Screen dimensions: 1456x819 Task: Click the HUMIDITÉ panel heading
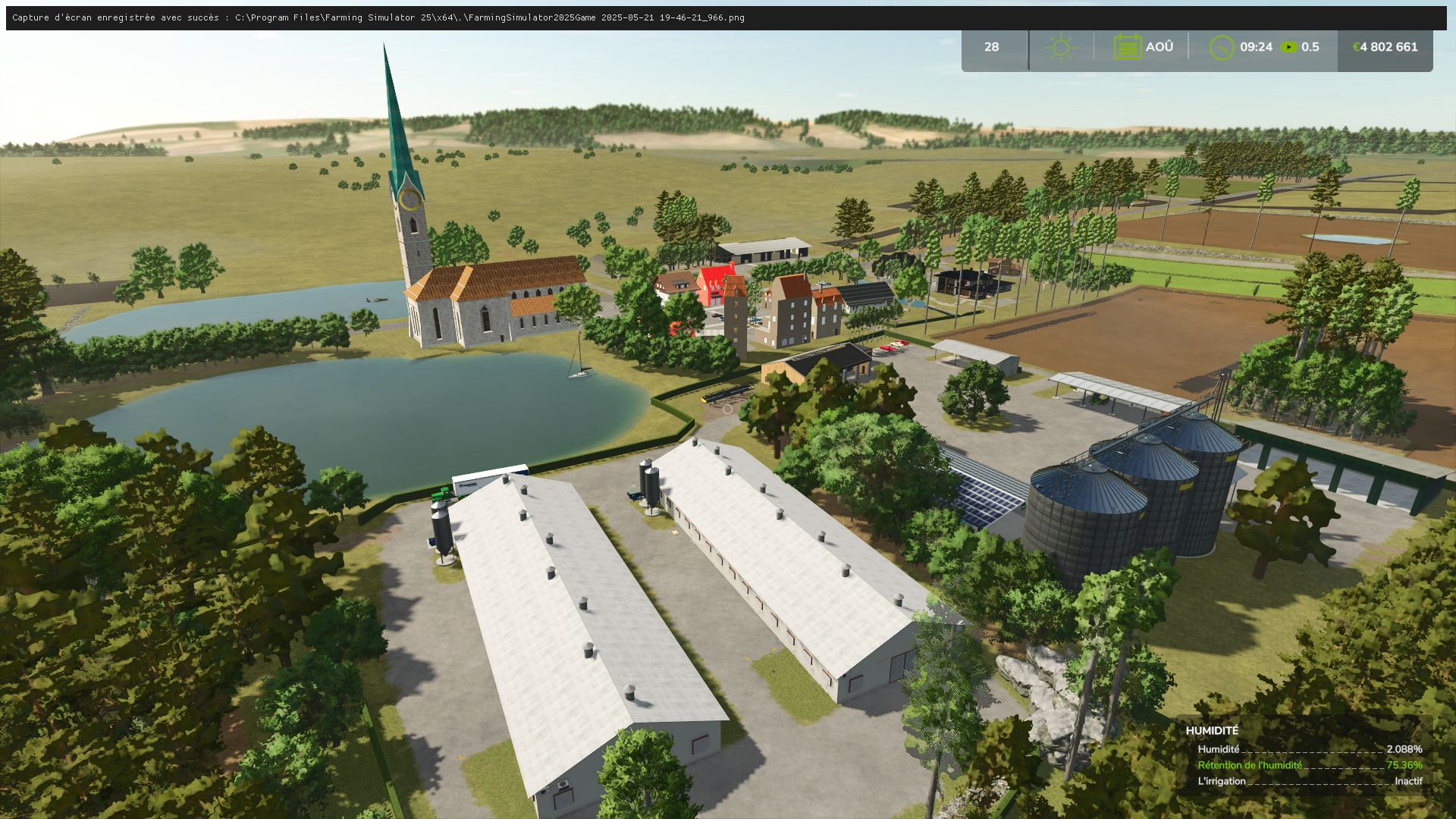pyautogui.click(x=1212, y=730)
